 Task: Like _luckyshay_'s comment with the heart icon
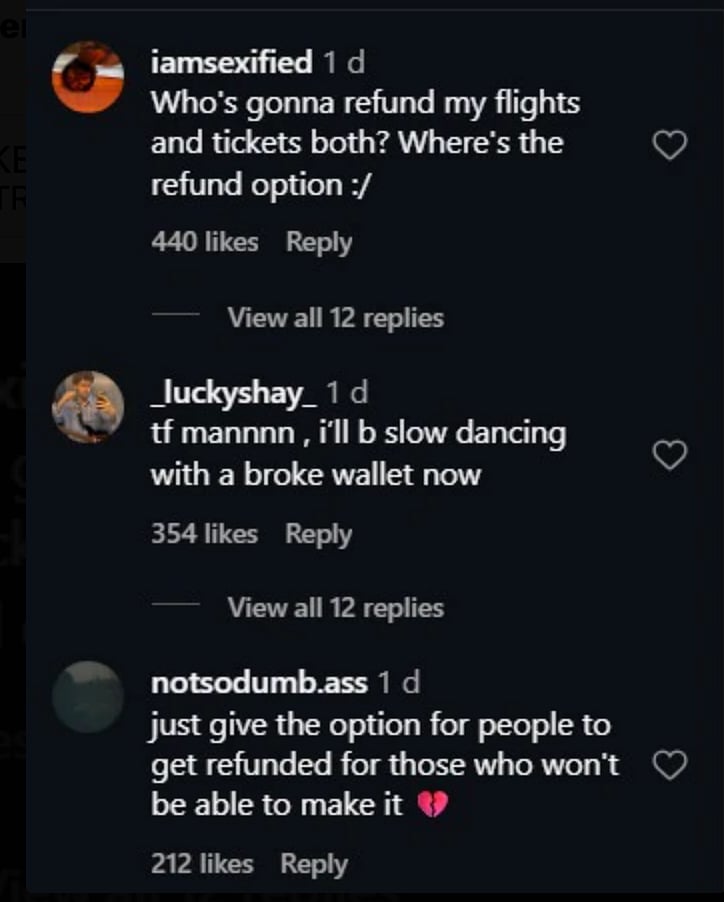[670, 455]
